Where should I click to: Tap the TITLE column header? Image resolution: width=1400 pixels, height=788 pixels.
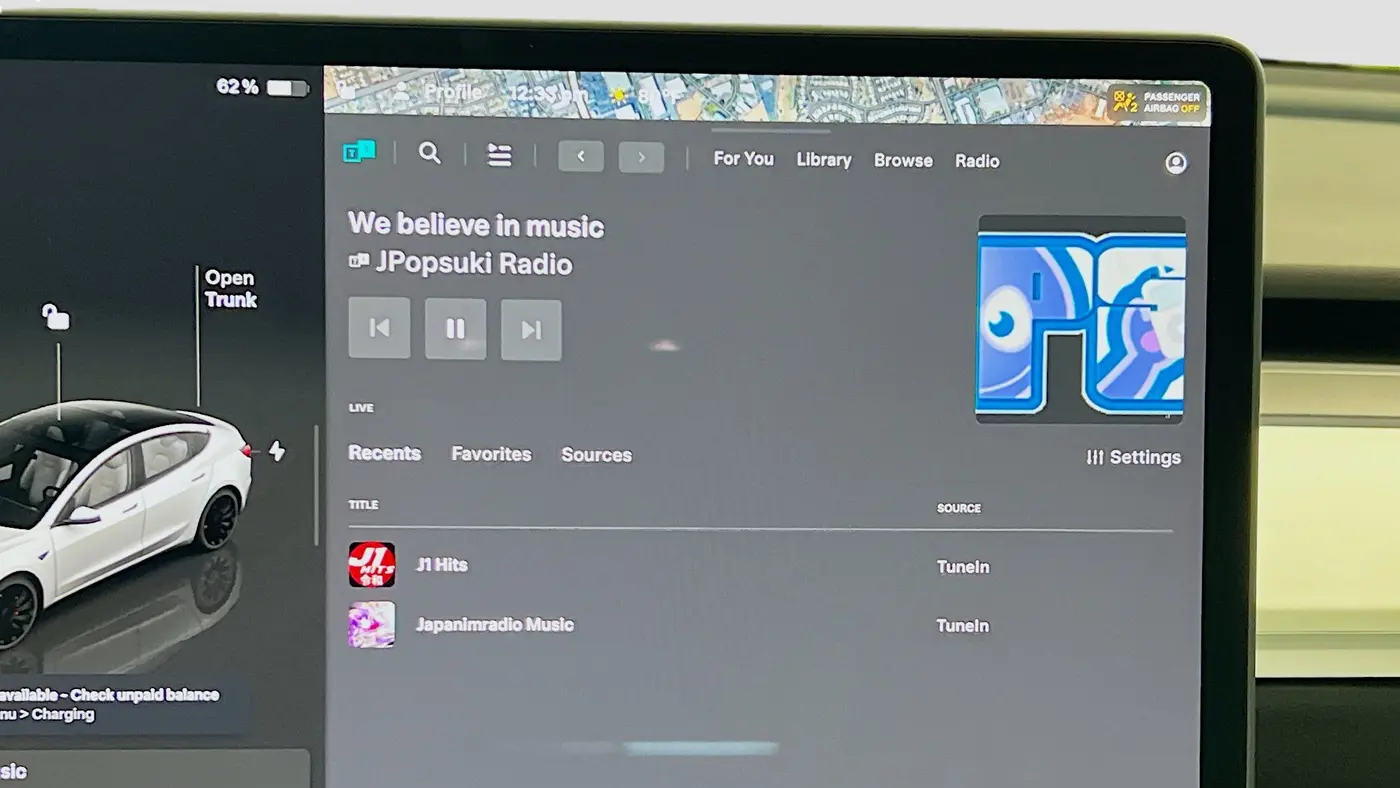(x=363, y=505)
